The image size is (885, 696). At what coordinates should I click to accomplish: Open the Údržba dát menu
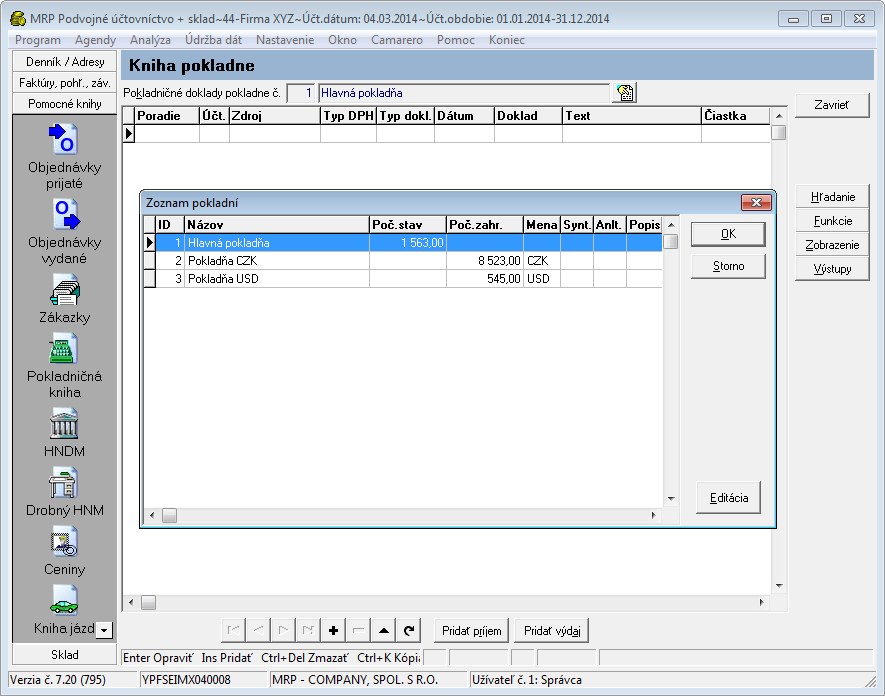coord(213,40)
